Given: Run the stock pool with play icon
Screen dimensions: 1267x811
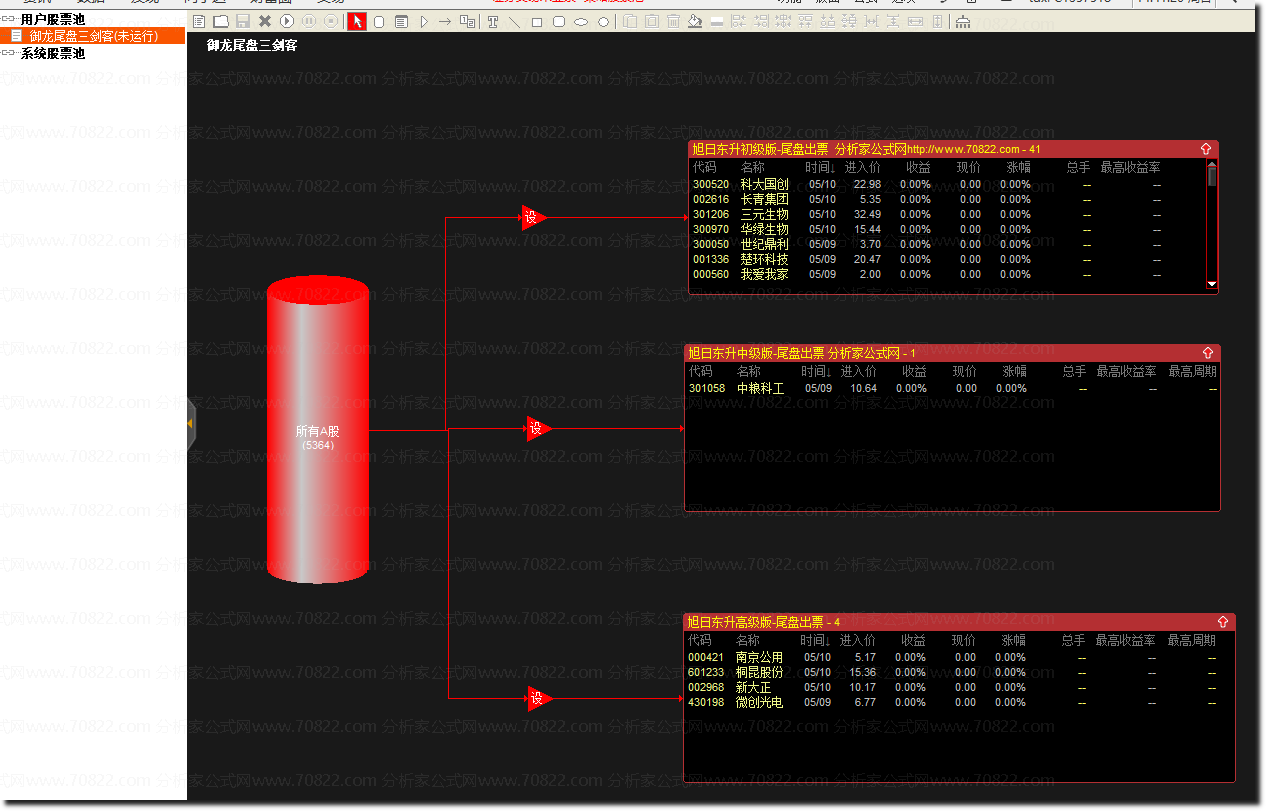Looking at the screenshot, I should click(x=287, y=21).
